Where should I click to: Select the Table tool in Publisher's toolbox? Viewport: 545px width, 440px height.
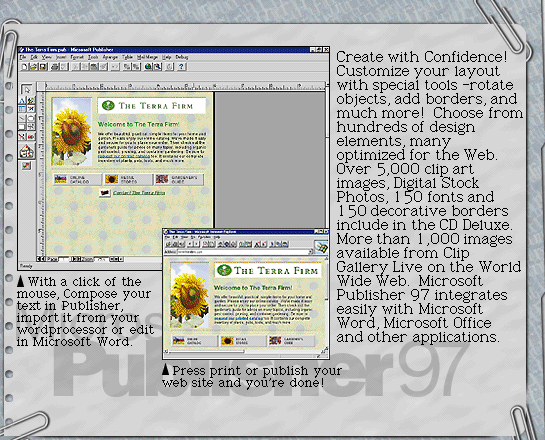pyautogui.click(x=22, y=109)
